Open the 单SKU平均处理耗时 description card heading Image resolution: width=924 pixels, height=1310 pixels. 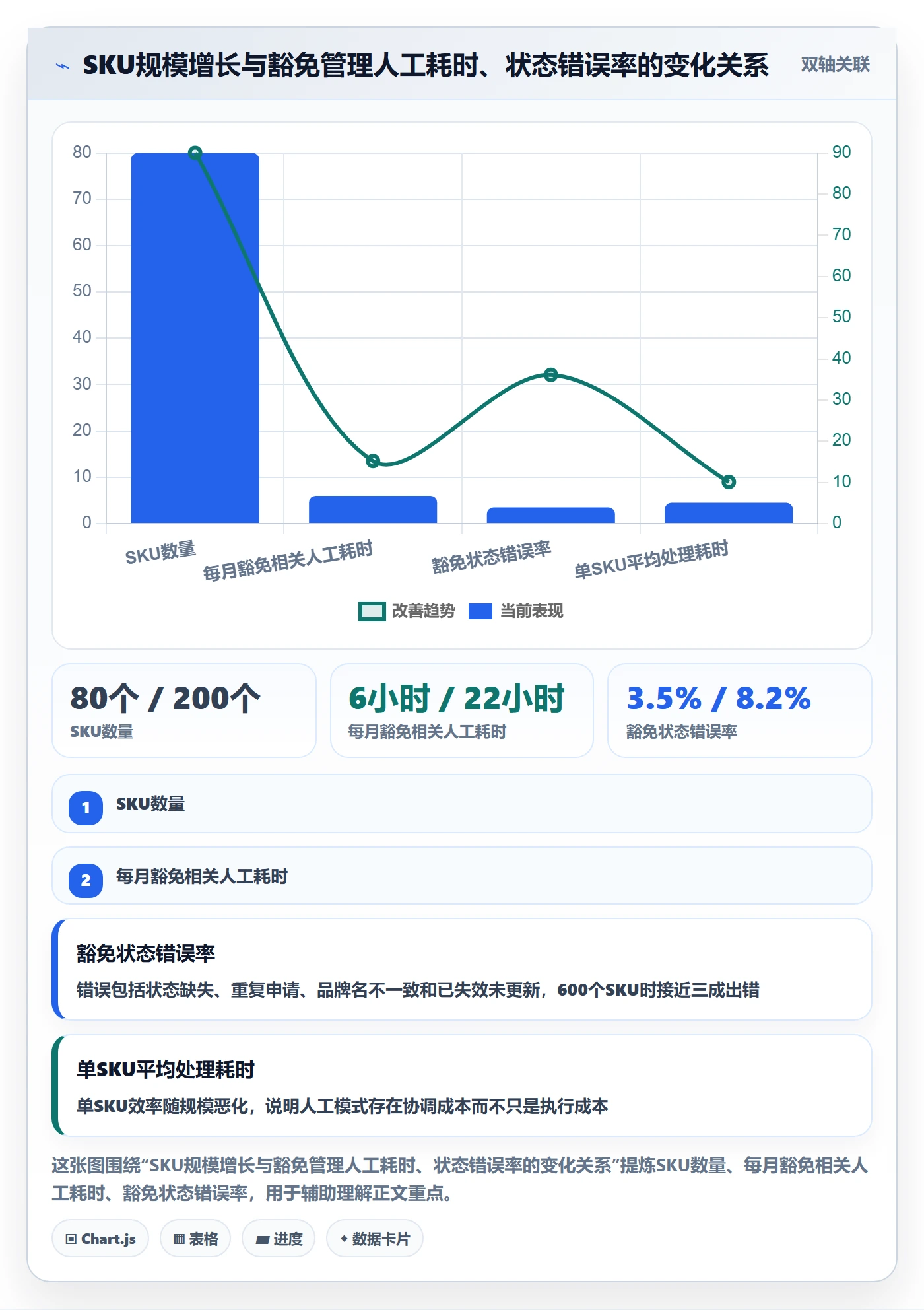point(166,1070)
